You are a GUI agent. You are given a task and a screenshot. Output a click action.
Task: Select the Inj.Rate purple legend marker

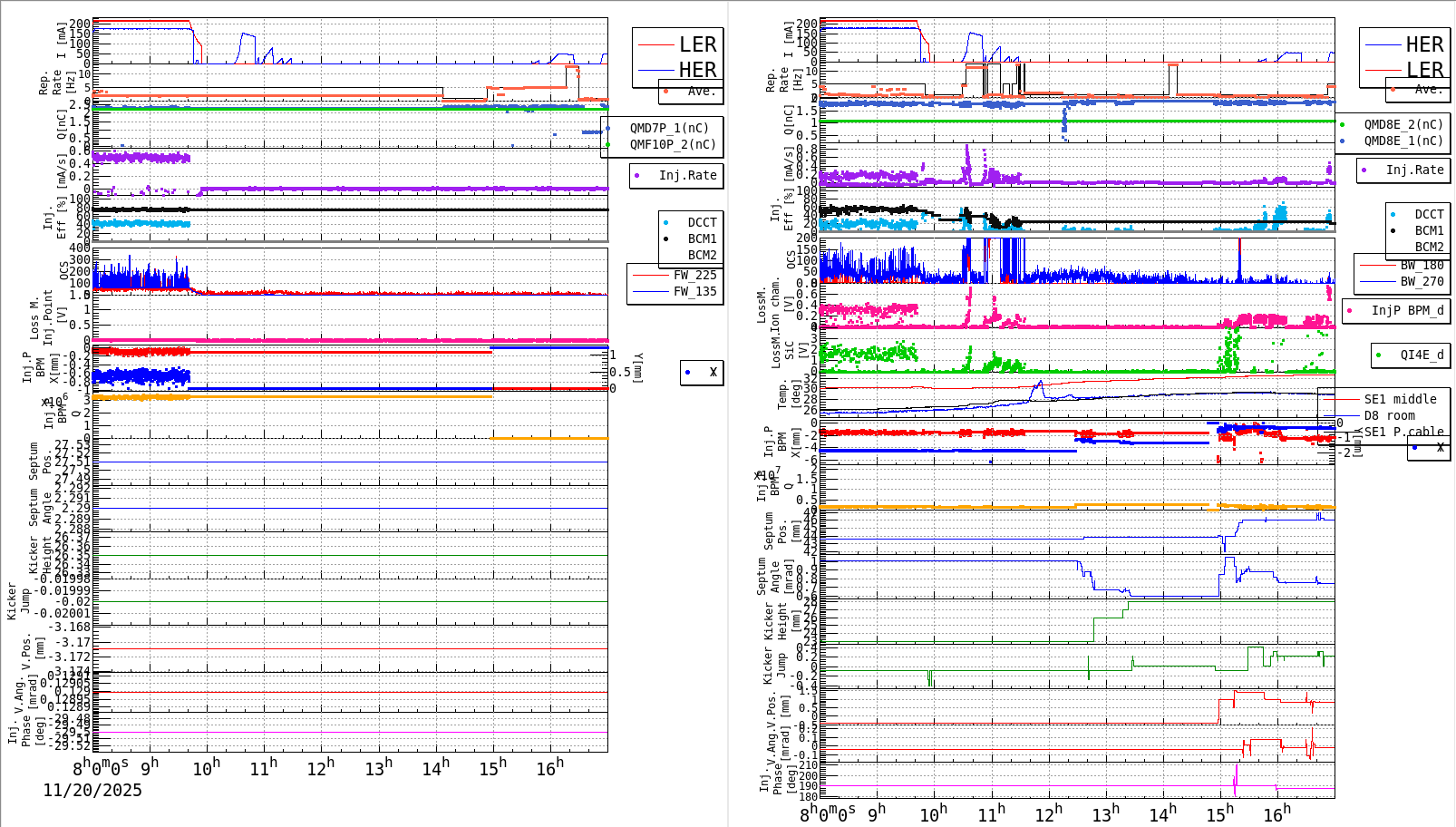tap(637, 176)
